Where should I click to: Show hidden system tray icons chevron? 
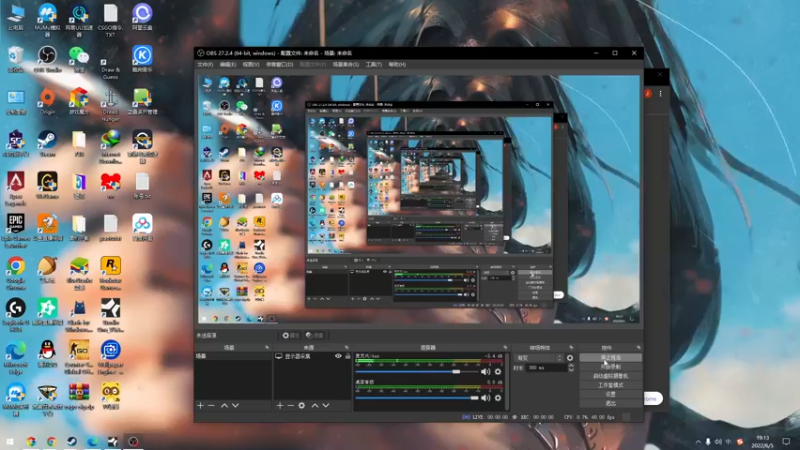pos(698,441)
